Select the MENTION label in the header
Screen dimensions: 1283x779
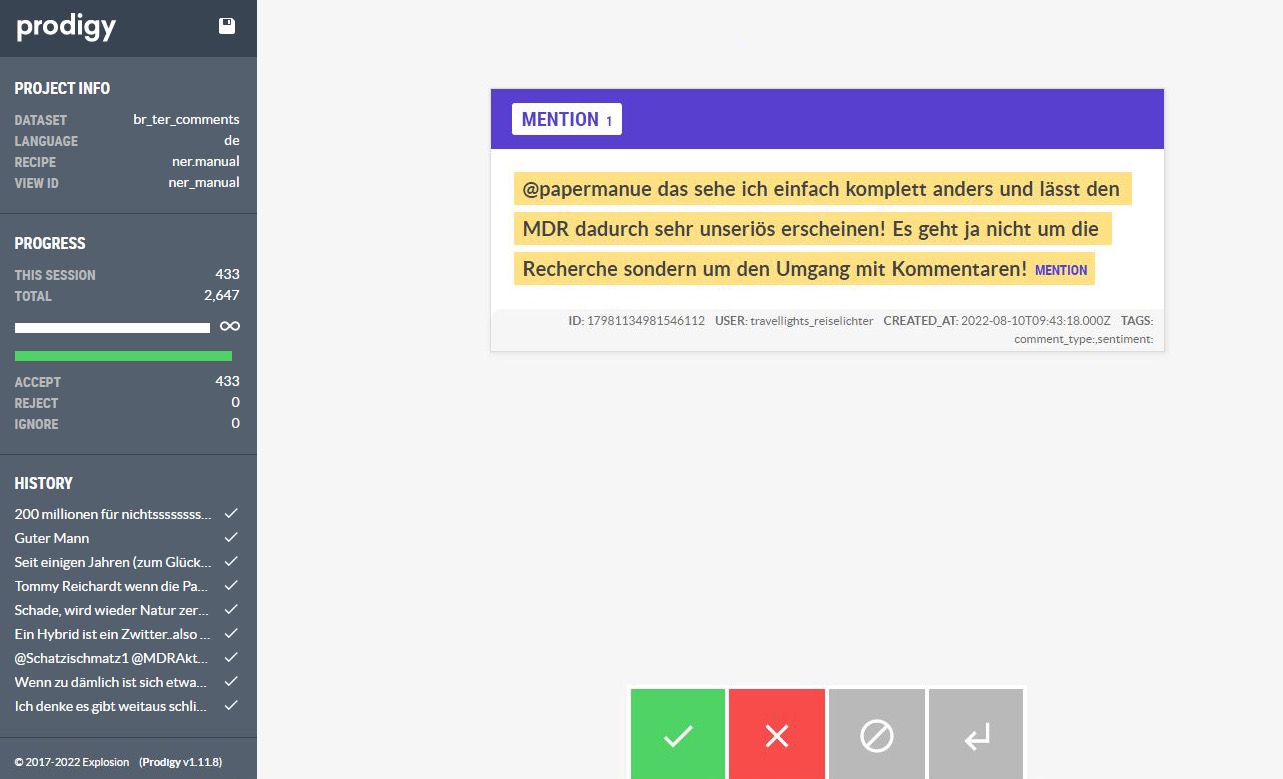pos(566,119)
